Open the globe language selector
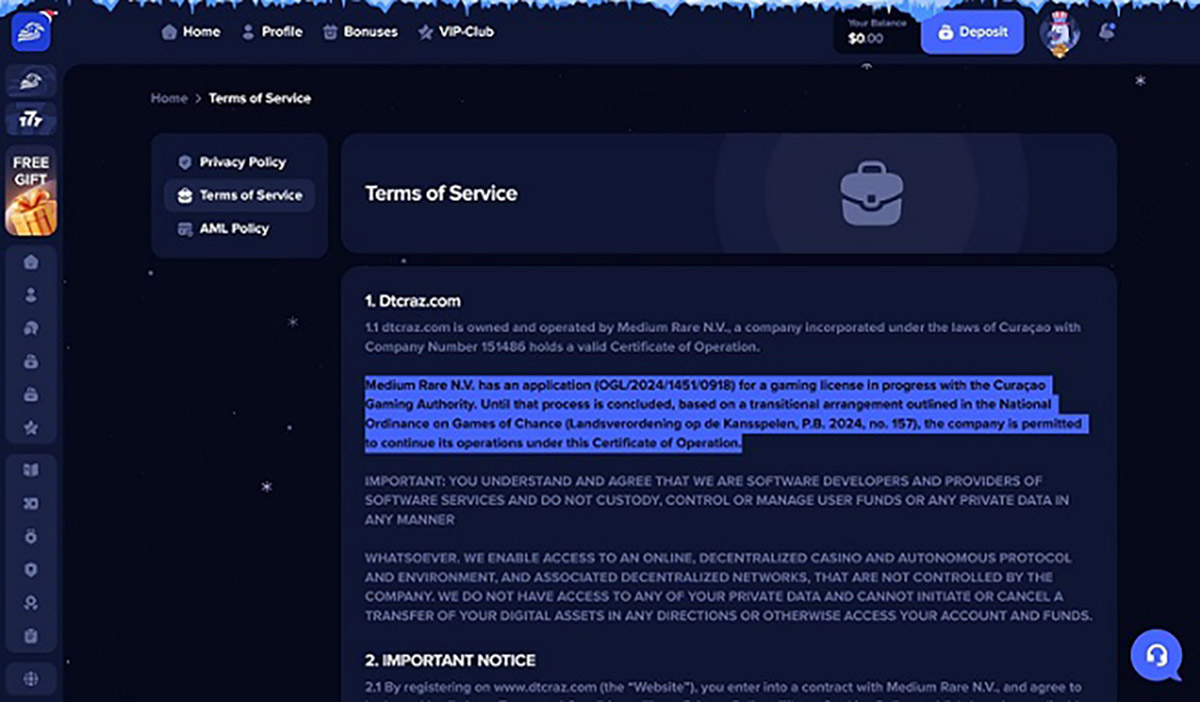 [31, 679]
